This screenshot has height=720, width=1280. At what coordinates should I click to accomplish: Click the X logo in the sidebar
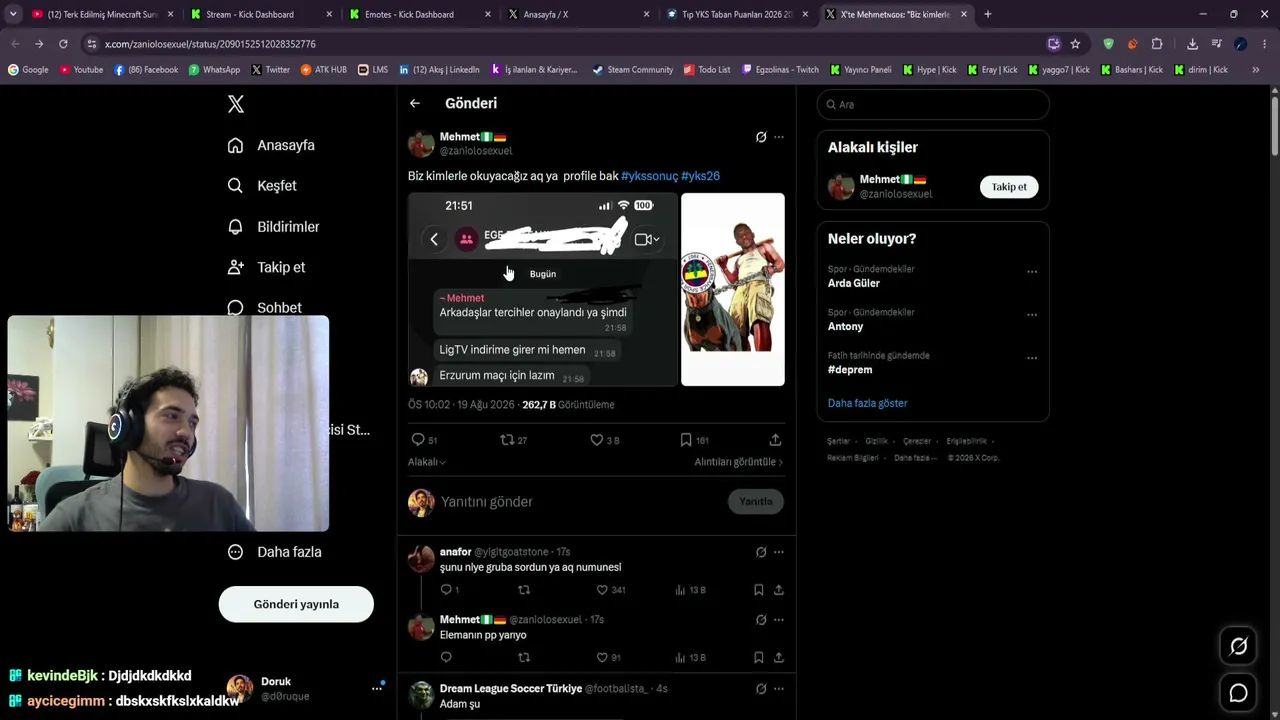[236, 104]
